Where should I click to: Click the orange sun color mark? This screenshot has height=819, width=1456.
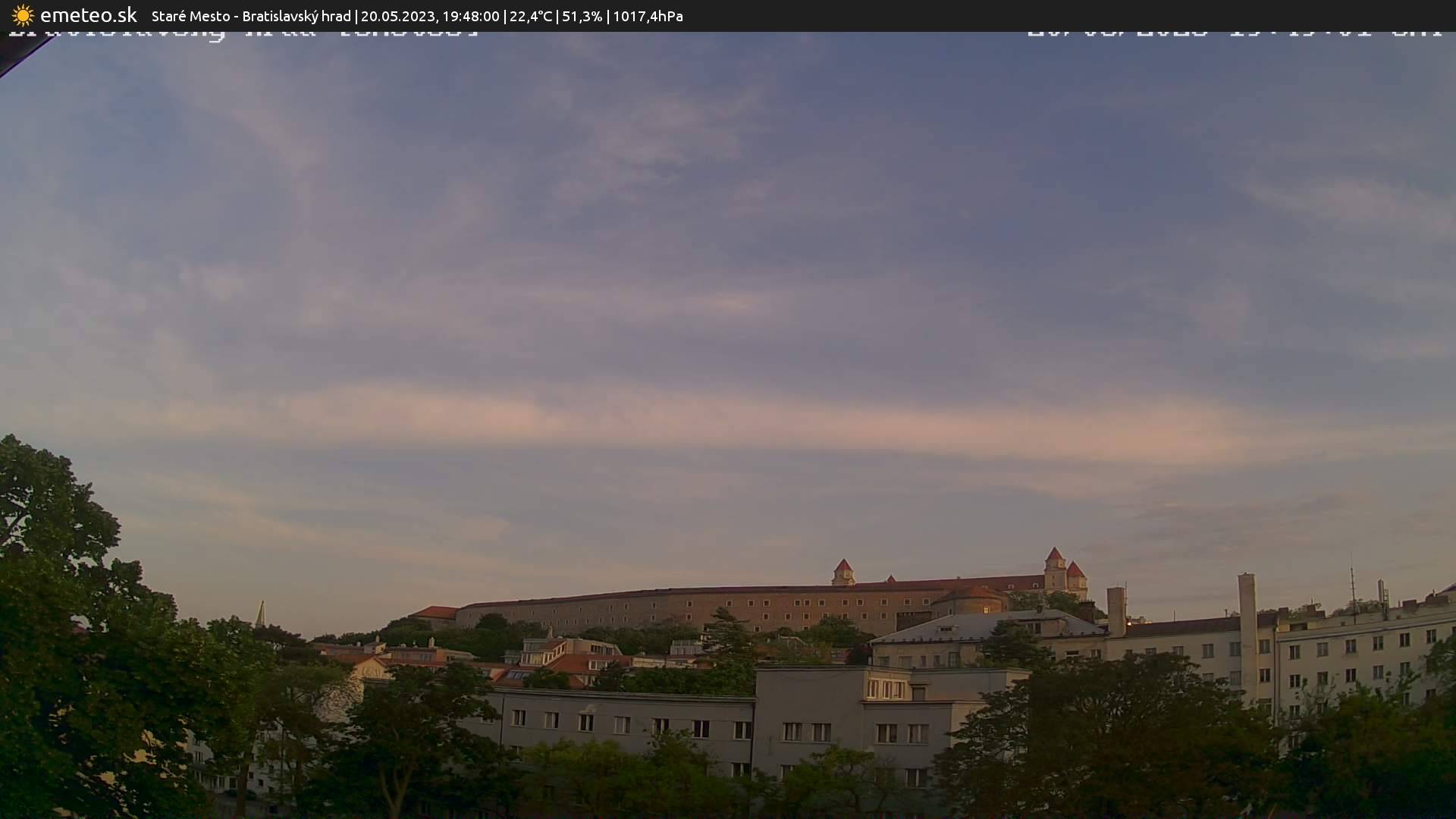click(24, 15)
